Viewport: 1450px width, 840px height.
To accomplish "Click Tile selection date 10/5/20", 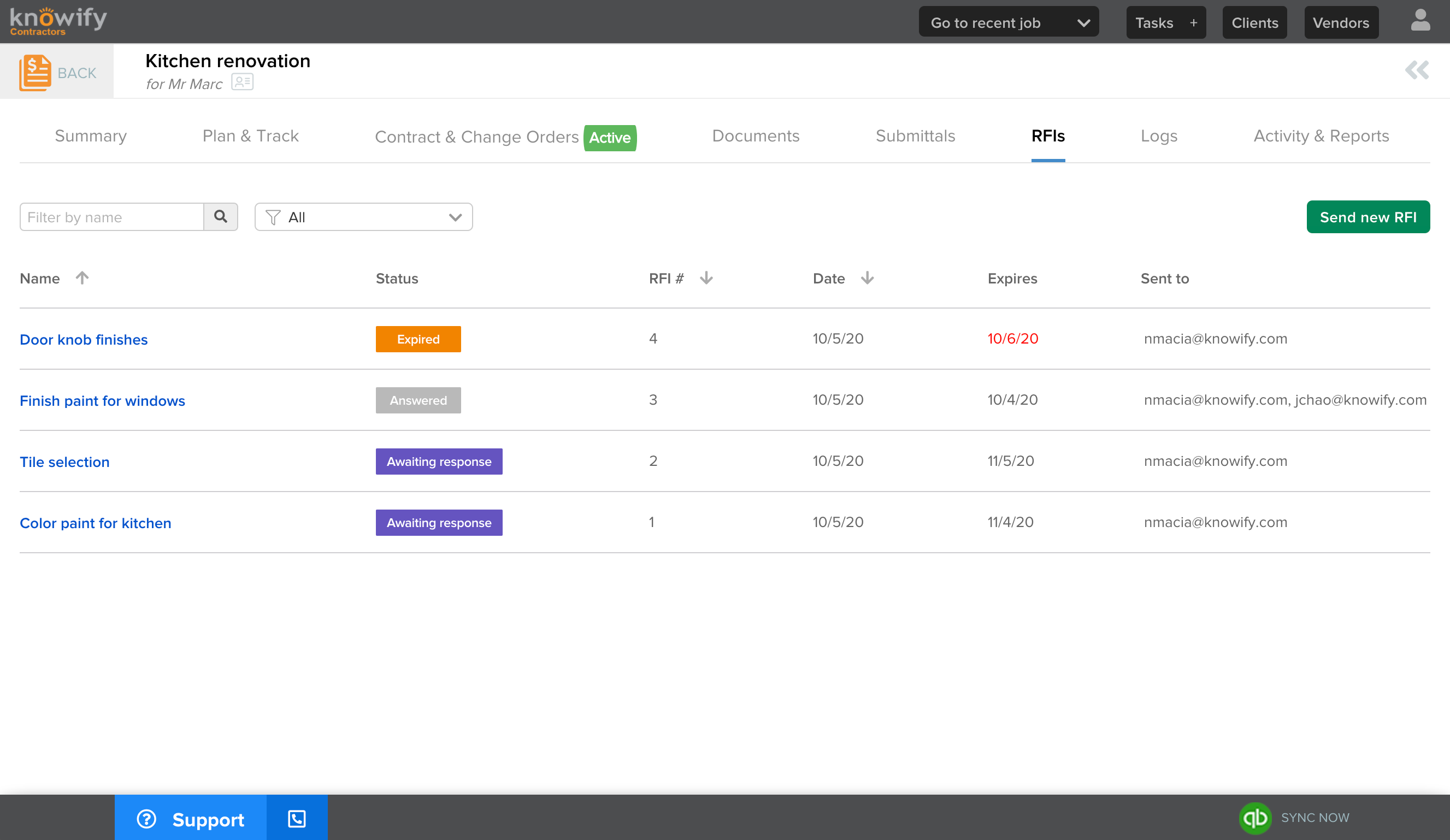I will [838, 461].
